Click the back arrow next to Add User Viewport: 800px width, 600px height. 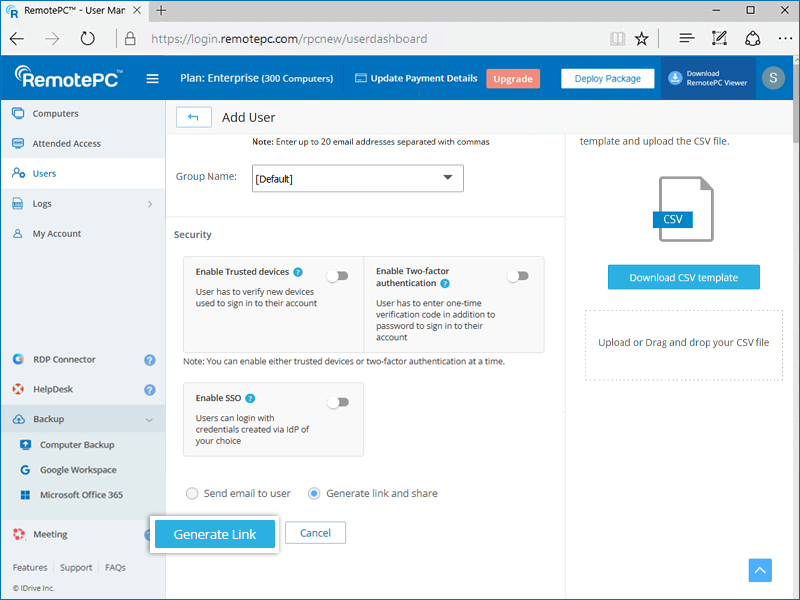(193, 117)
